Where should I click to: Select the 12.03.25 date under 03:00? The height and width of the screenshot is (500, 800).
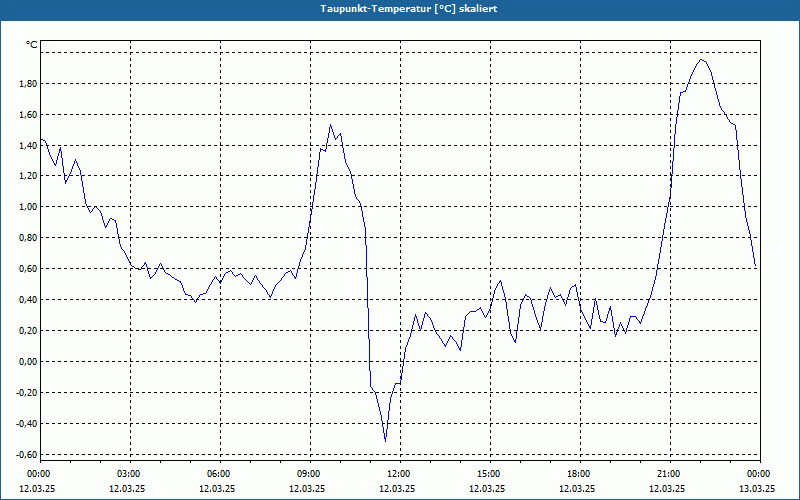click(127, 488)
